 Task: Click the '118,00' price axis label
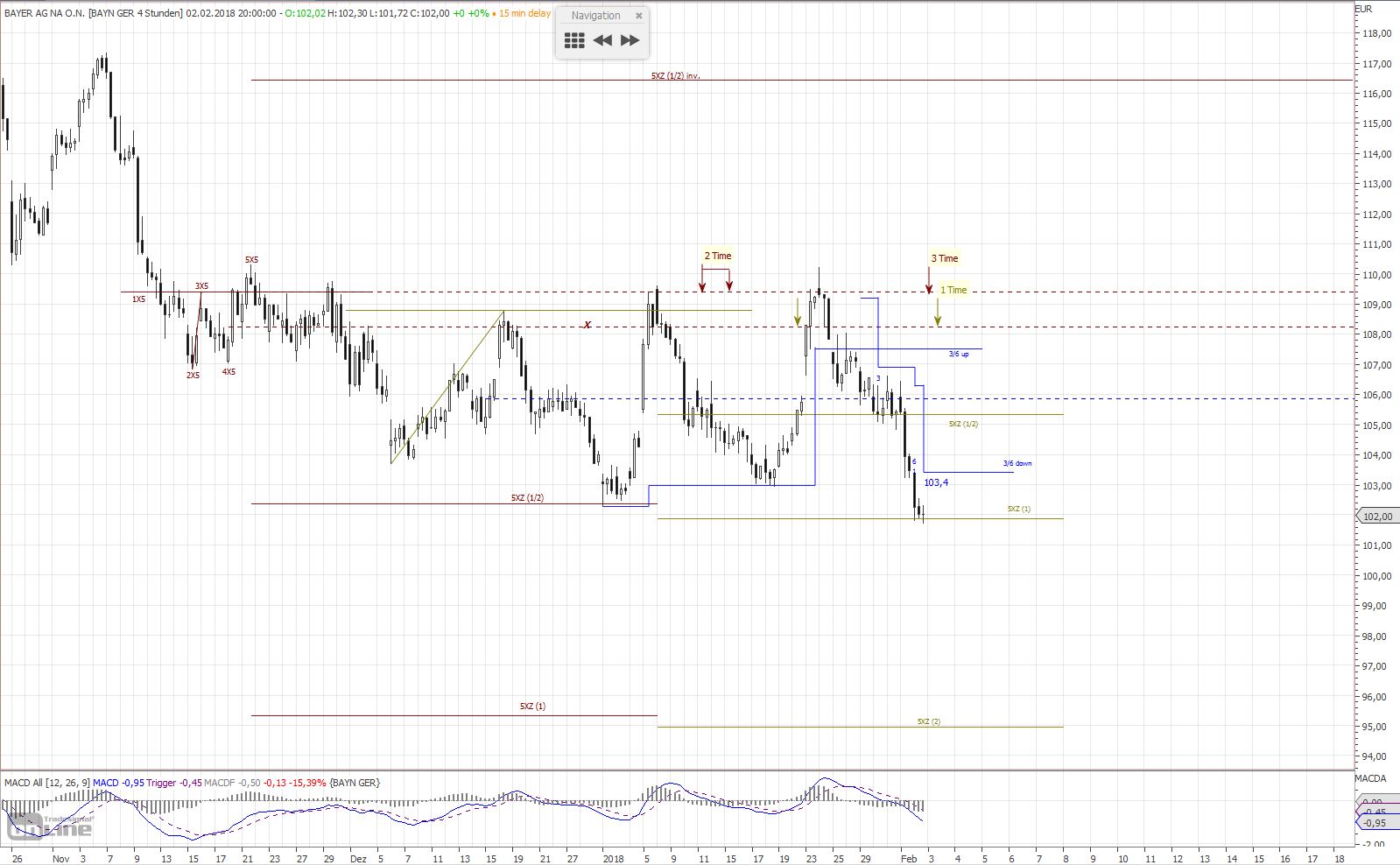tap(1377, 34)
